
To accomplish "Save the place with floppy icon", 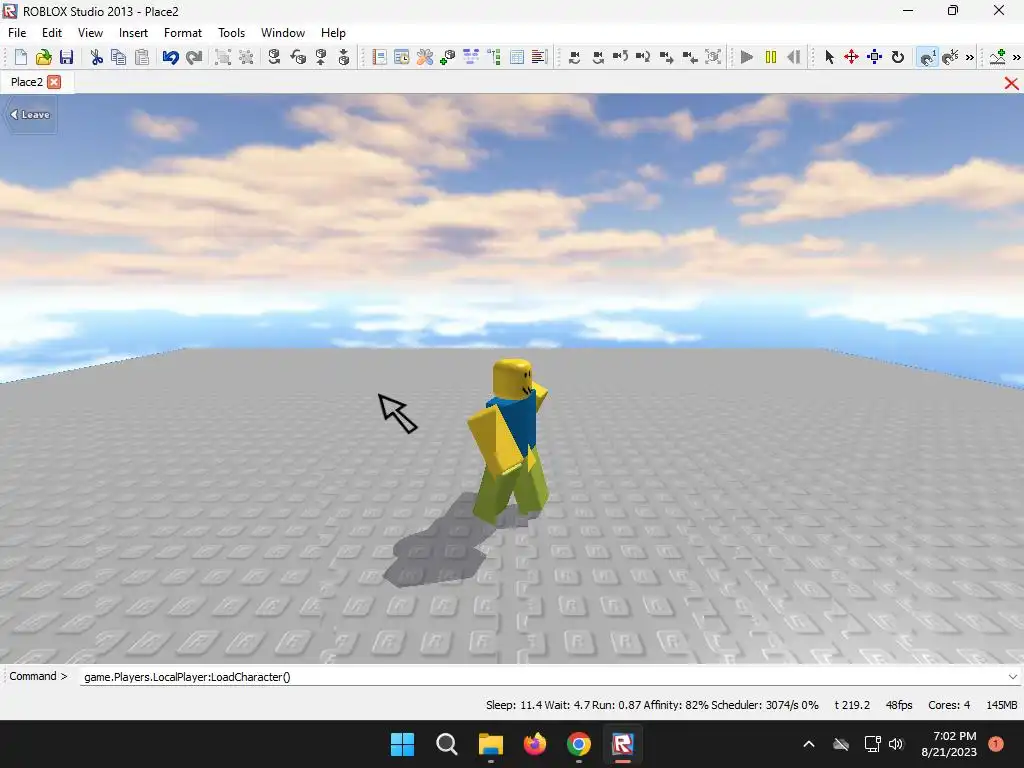I will coord(66,57).
